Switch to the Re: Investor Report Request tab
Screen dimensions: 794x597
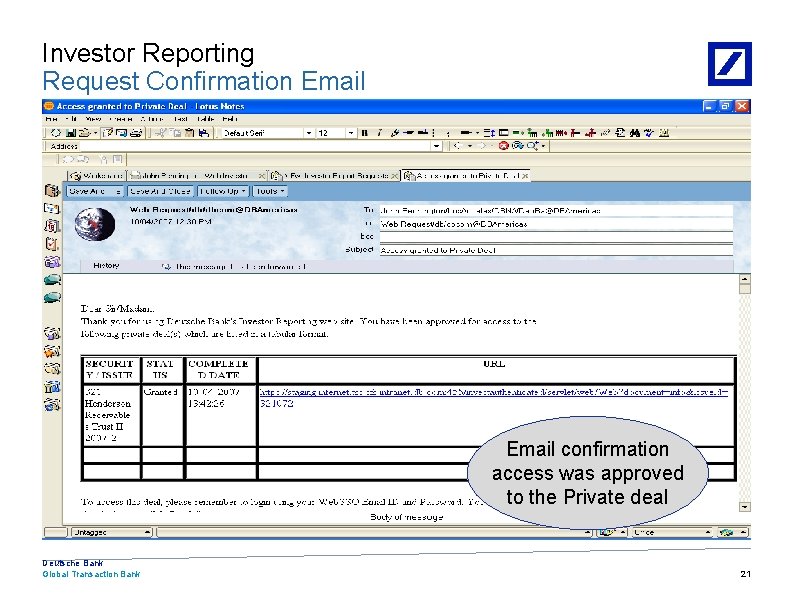[333, 176]
